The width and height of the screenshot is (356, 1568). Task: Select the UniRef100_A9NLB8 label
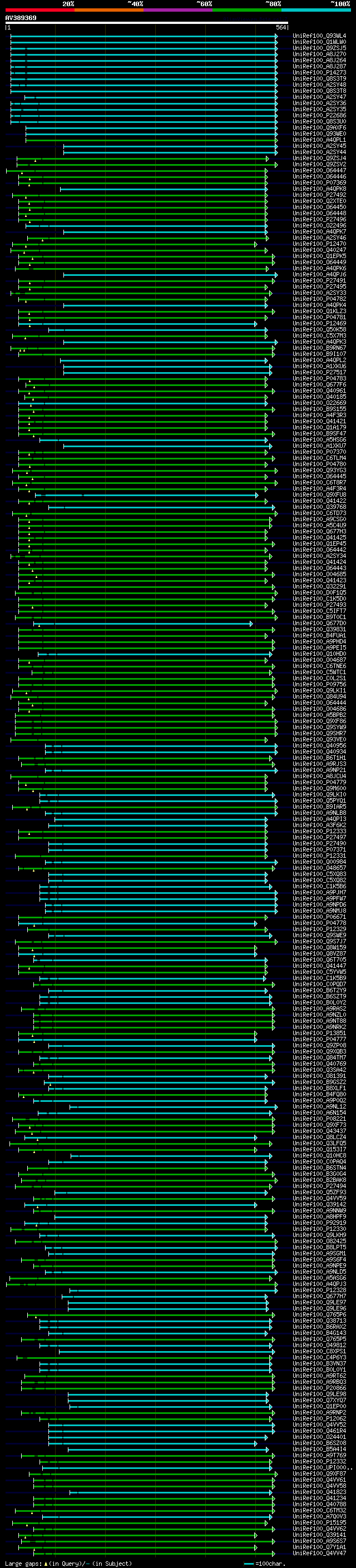pyautogui.click(x=319, y=813)
